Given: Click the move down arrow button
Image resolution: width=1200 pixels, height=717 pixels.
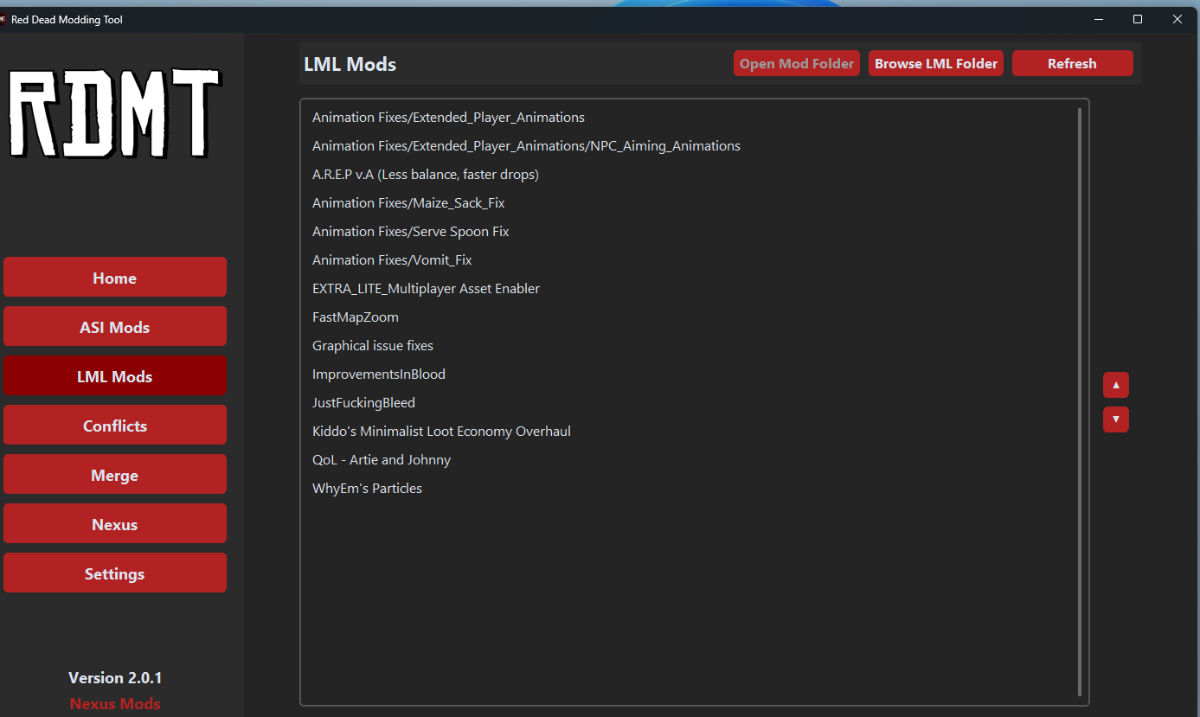Looking at the screenshot, I should click(x=1115, y=419).
